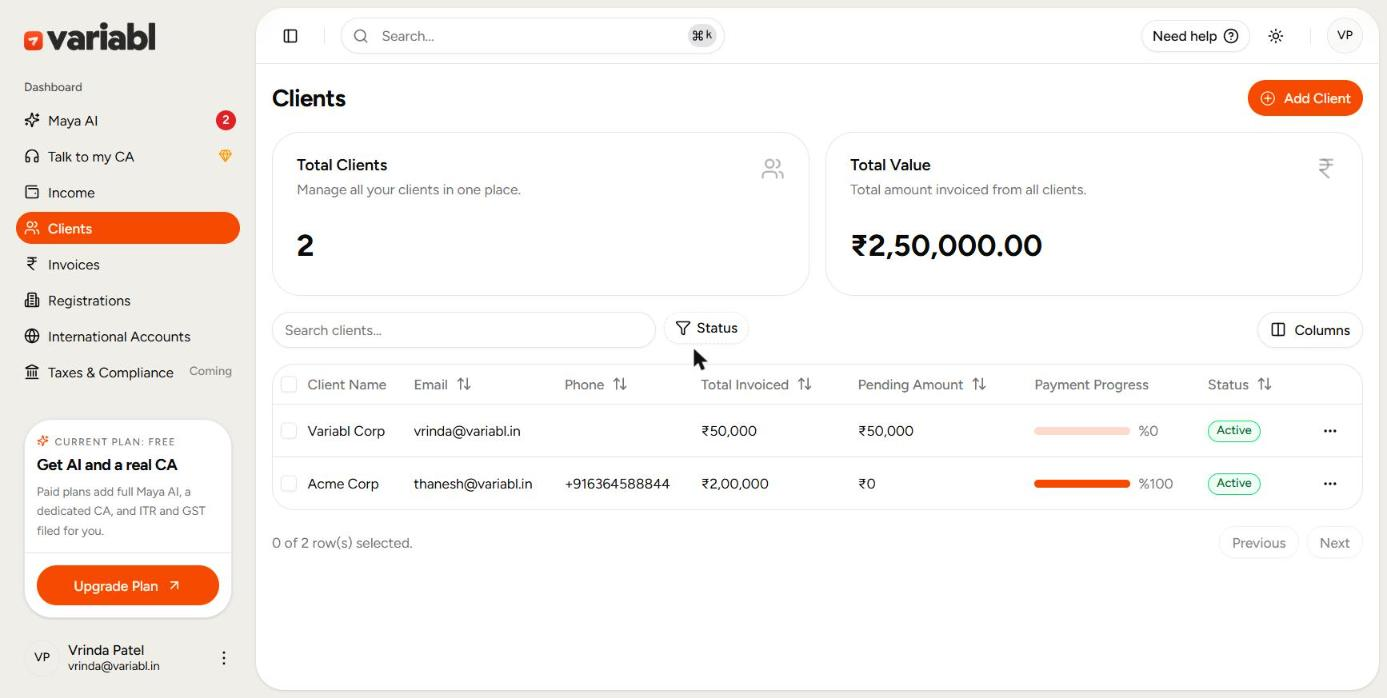This screenshot has height=698, width=1387.
Task: Click the search magnifier icon
Action: point(361,36)
